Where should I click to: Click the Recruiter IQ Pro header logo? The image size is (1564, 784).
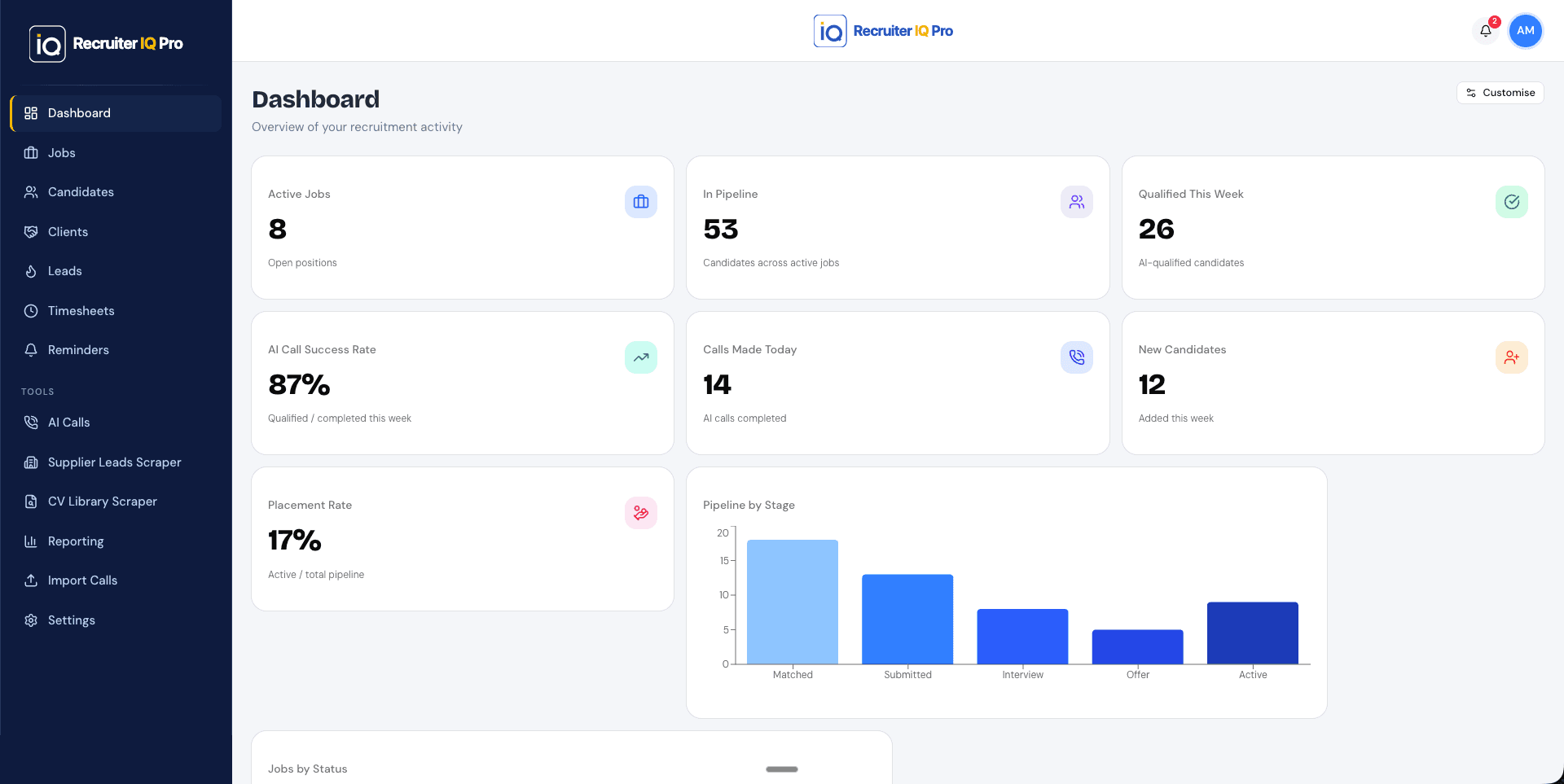click(x=884, y=31)
